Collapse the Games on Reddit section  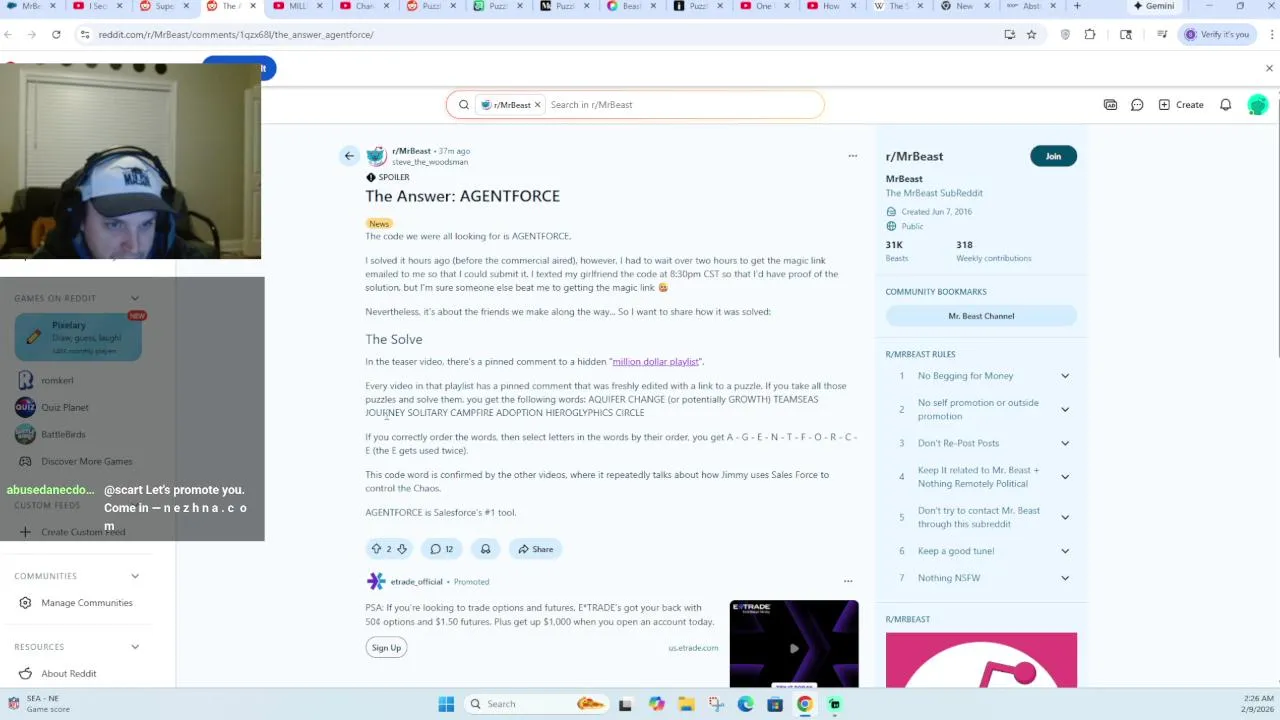point(135,298)
